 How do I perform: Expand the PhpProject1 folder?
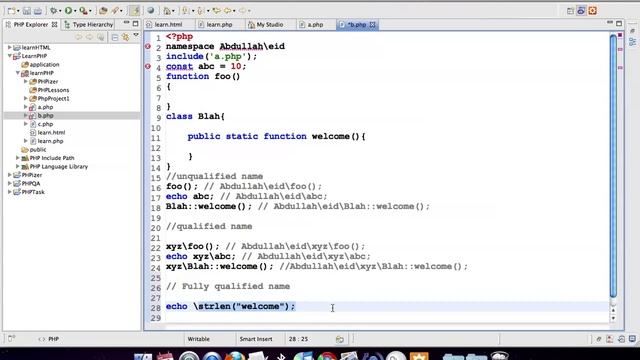26,98
